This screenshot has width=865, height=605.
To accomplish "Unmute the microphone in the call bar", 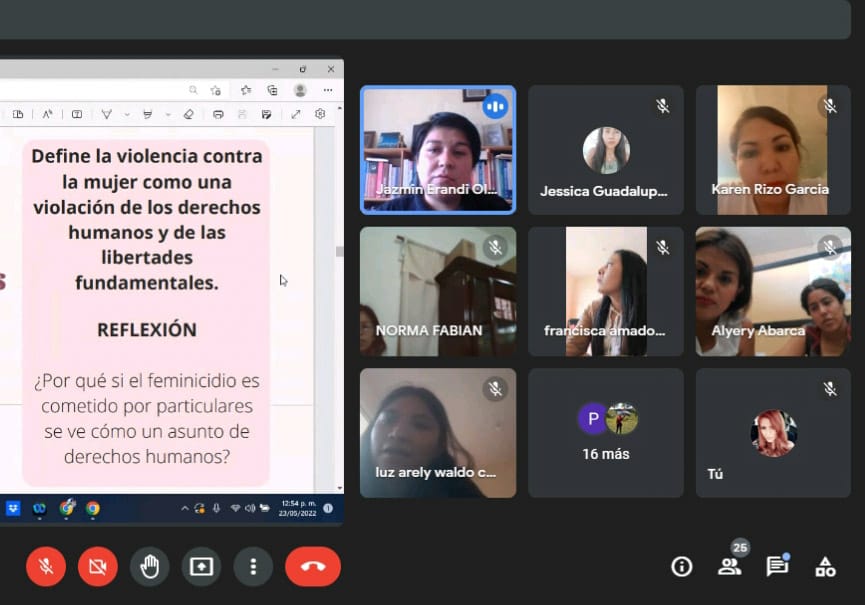I will (x=46, y=567).
